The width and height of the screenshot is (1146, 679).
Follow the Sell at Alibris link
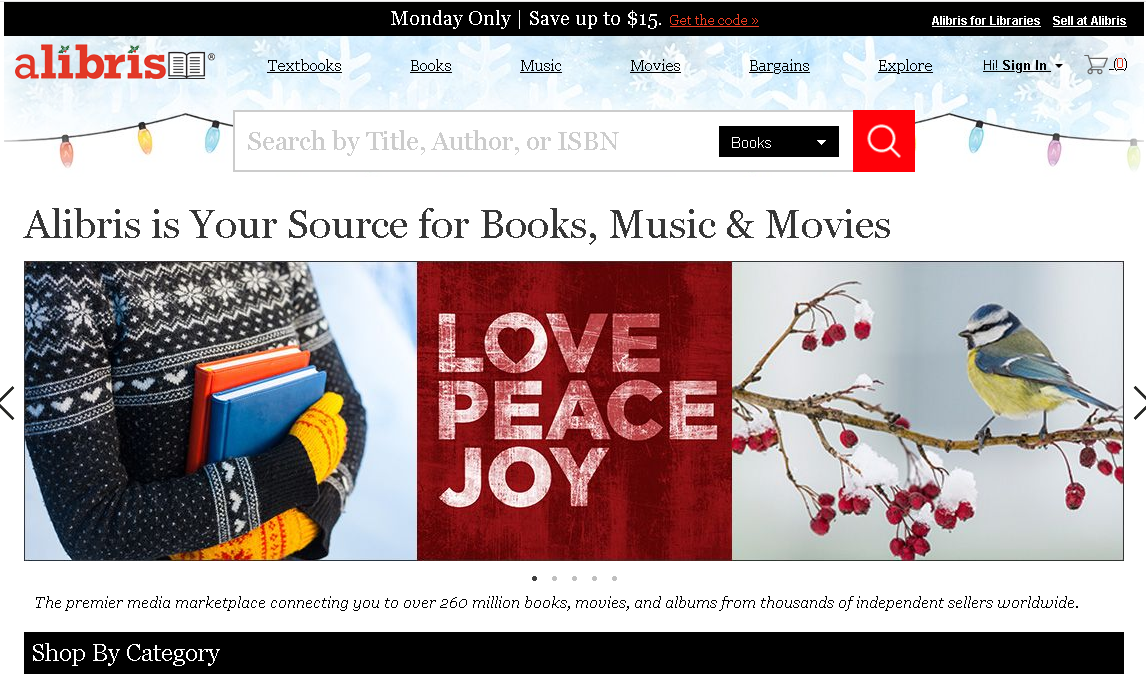1089,20
